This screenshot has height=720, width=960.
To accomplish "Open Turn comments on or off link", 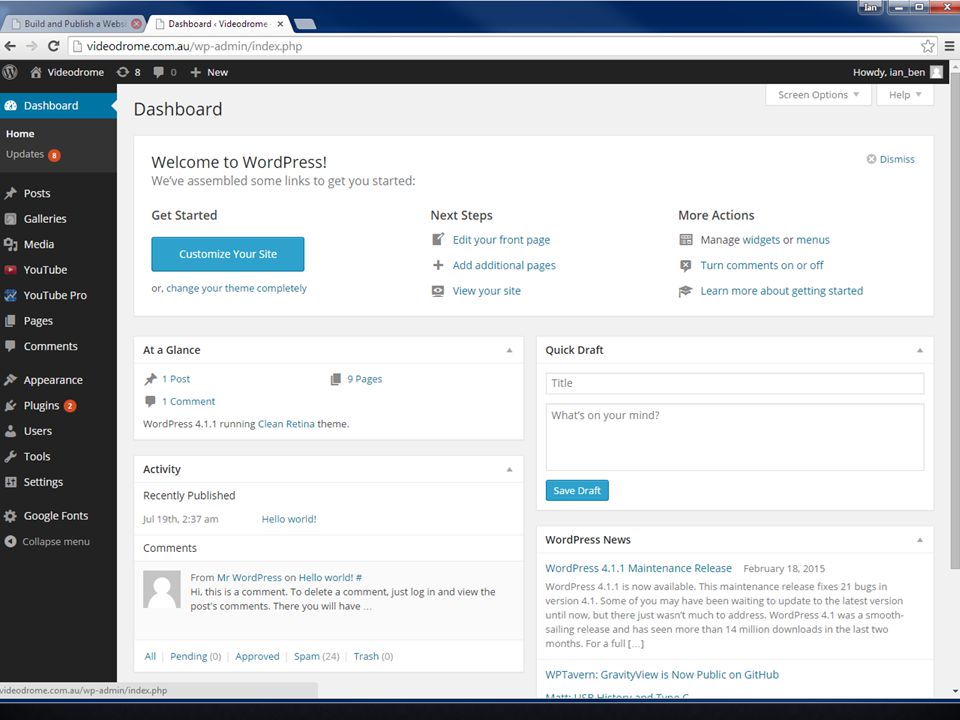I will 762,265.
